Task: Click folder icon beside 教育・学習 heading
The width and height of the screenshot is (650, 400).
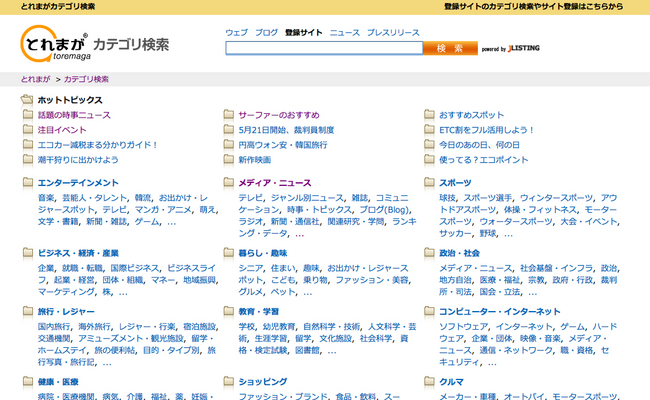Action: 228,311
